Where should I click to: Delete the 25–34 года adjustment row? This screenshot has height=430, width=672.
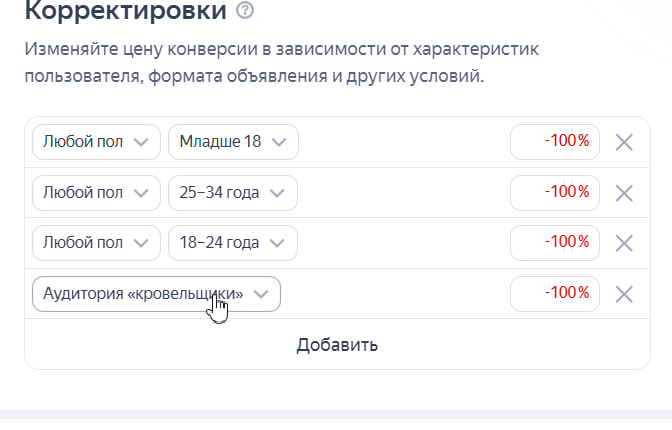tap(624, 193)
